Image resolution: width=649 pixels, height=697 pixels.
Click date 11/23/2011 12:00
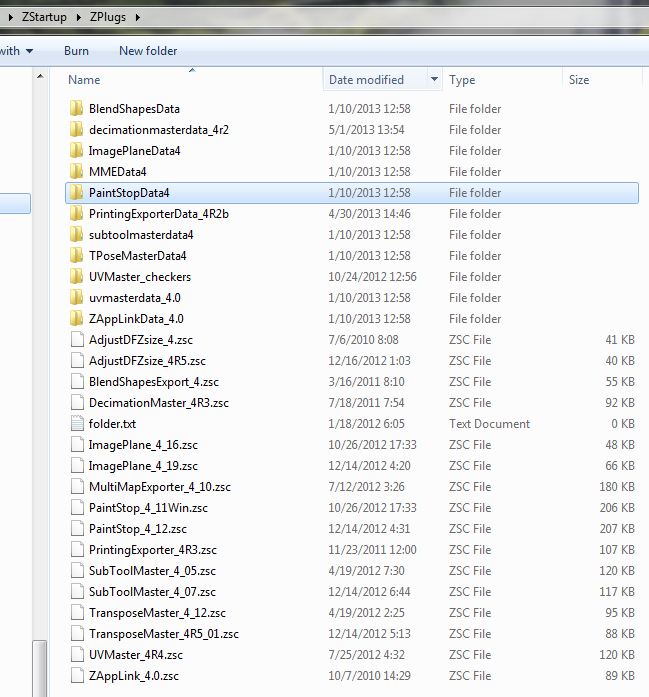372,549
